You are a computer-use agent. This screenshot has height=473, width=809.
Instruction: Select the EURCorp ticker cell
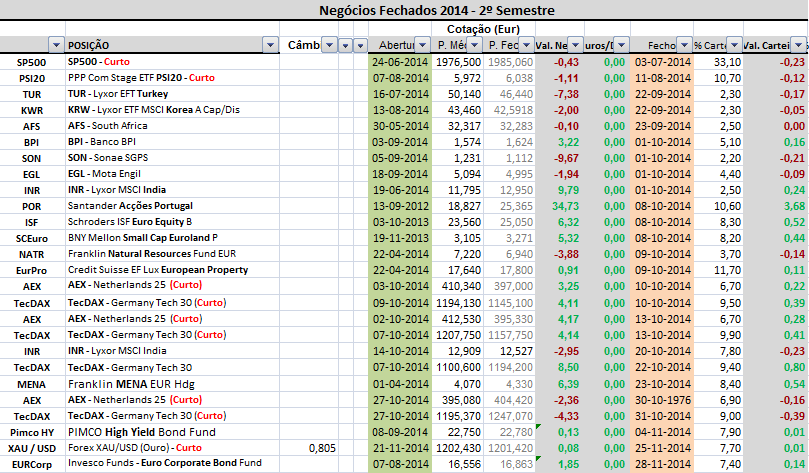(32, 464)
